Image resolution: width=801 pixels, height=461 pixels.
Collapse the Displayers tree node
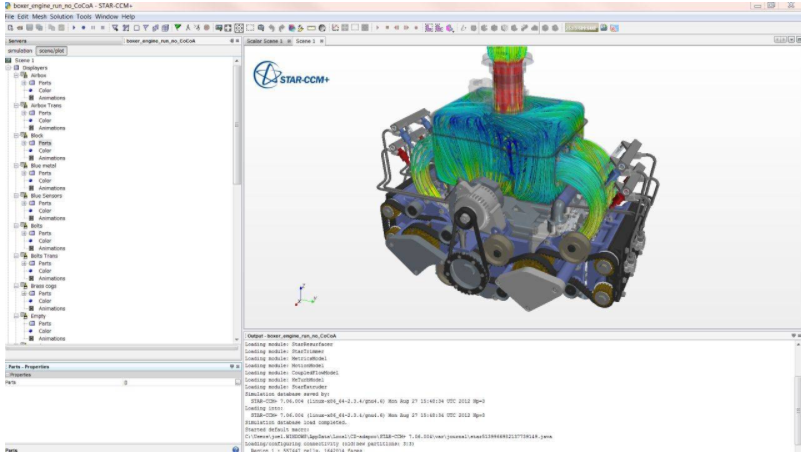click(8, 67)
